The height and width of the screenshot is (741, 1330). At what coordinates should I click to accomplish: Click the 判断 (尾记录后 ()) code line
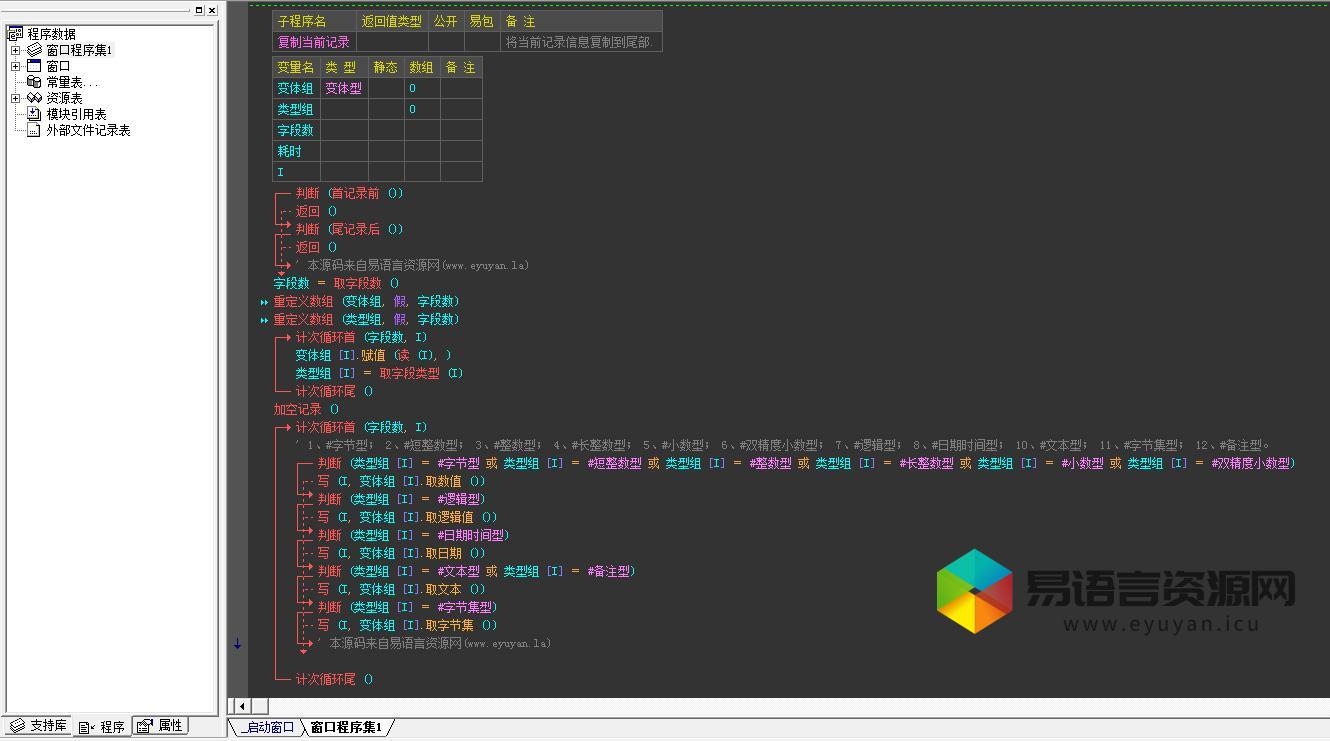pos(350,229)
